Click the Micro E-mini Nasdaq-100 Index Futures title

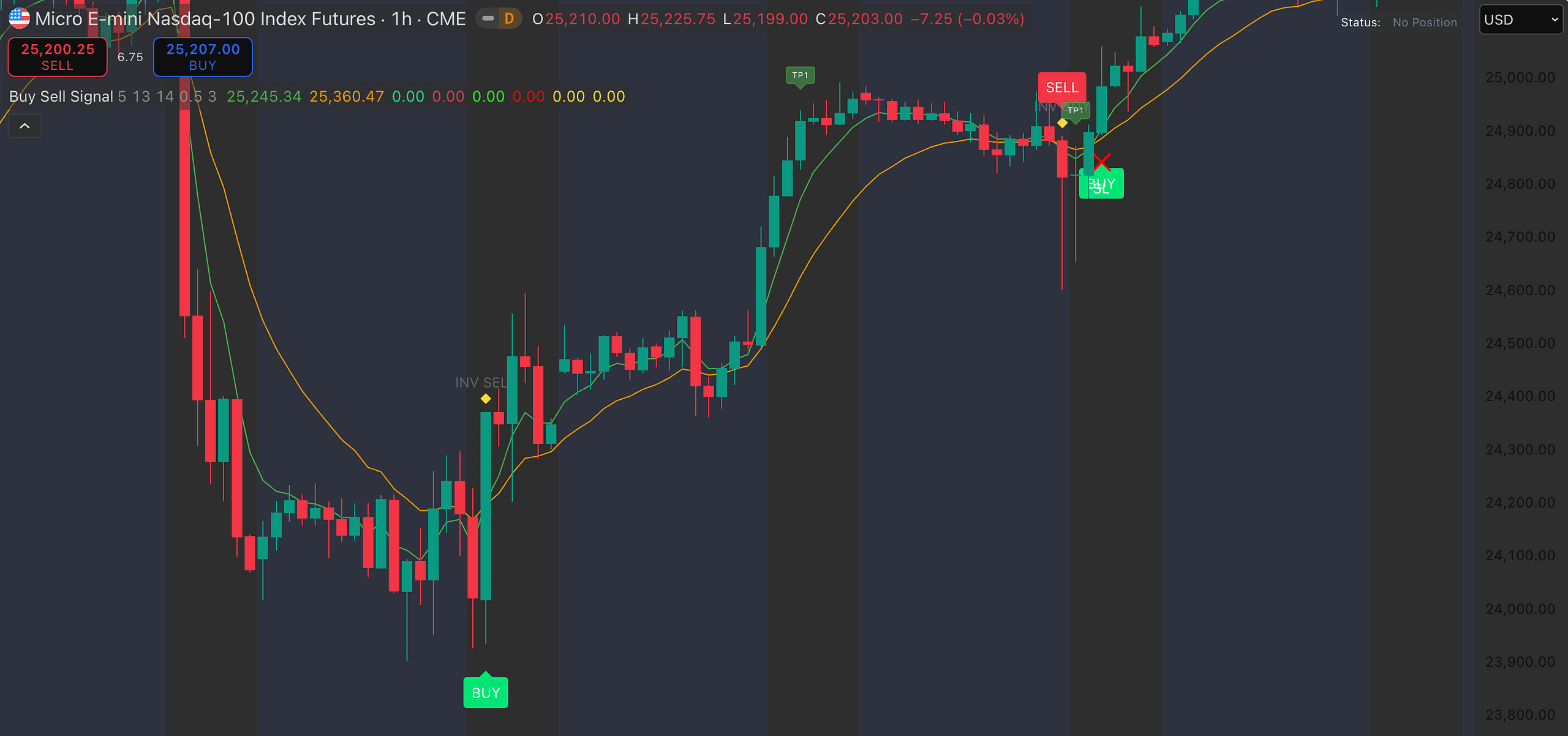(205, 19)
